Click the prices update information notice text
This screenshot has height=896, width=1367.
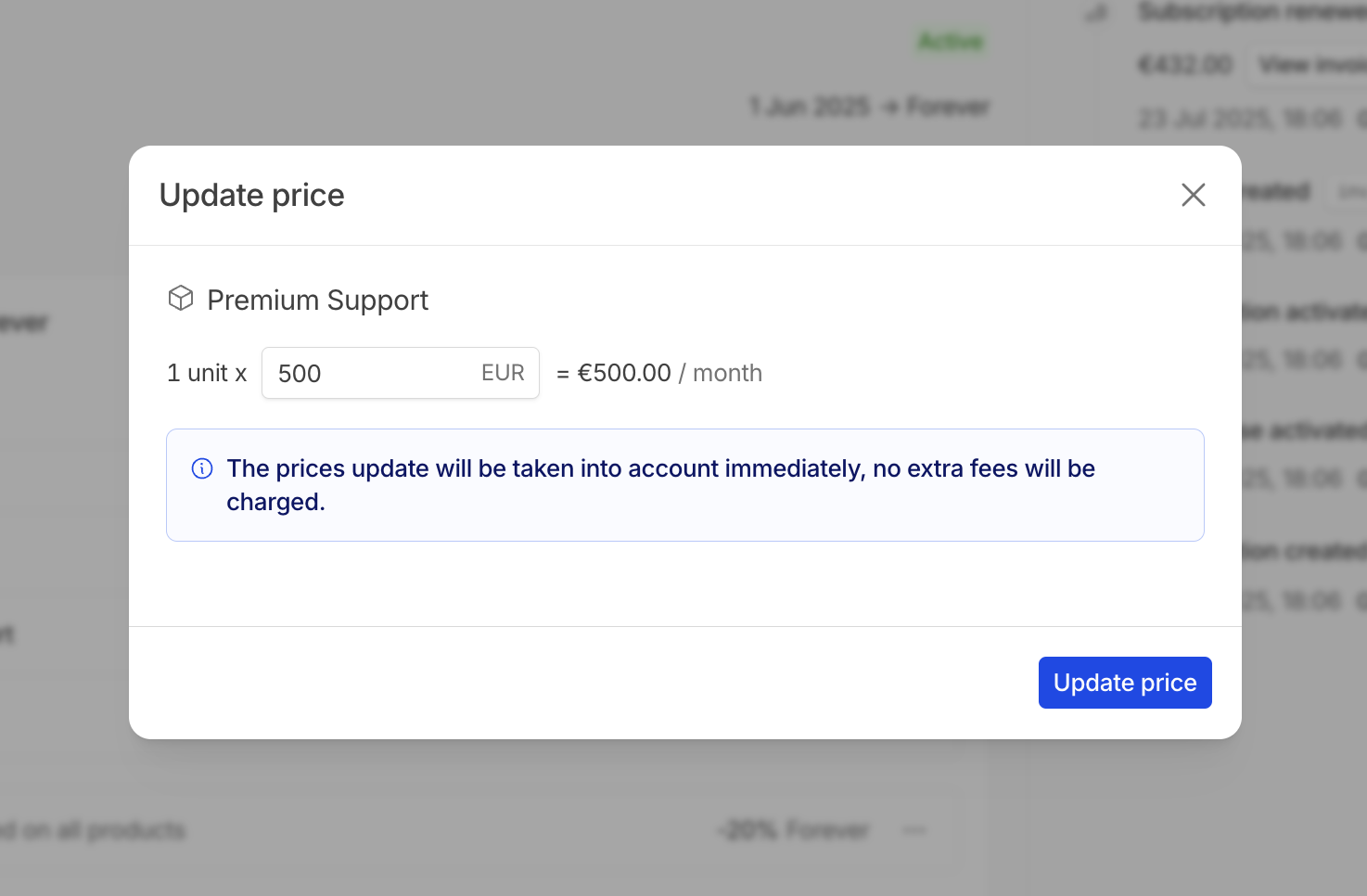coord(660,485)
